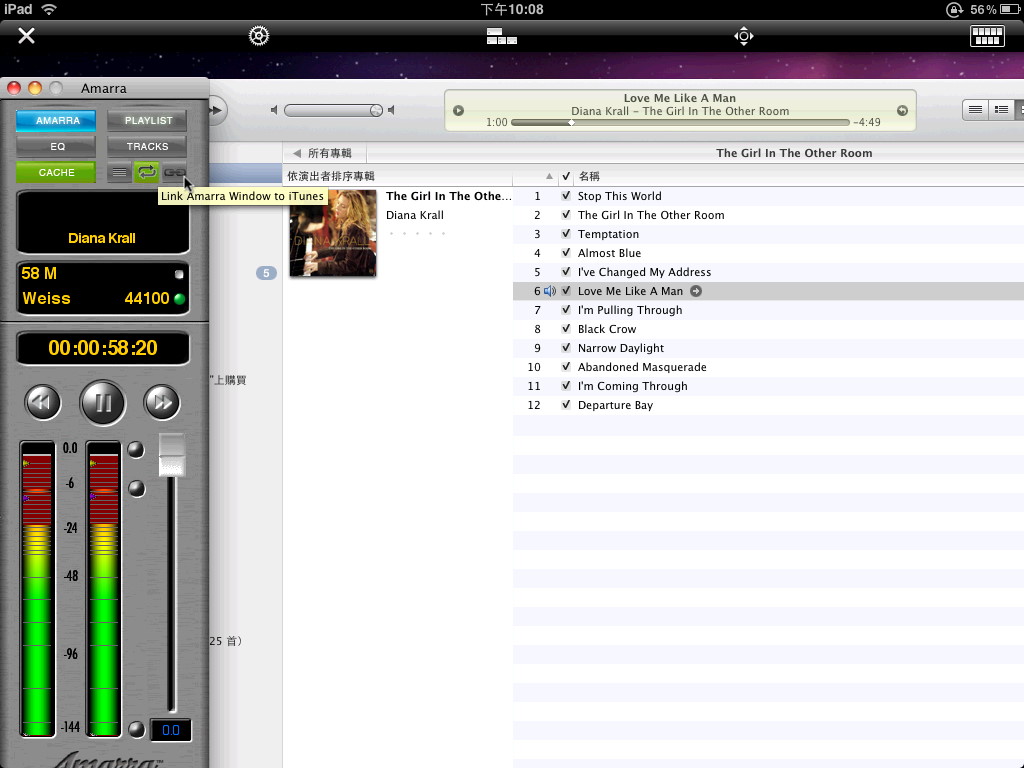
Task: Toggle the CACHE button
Action: (x=57, y=172)
